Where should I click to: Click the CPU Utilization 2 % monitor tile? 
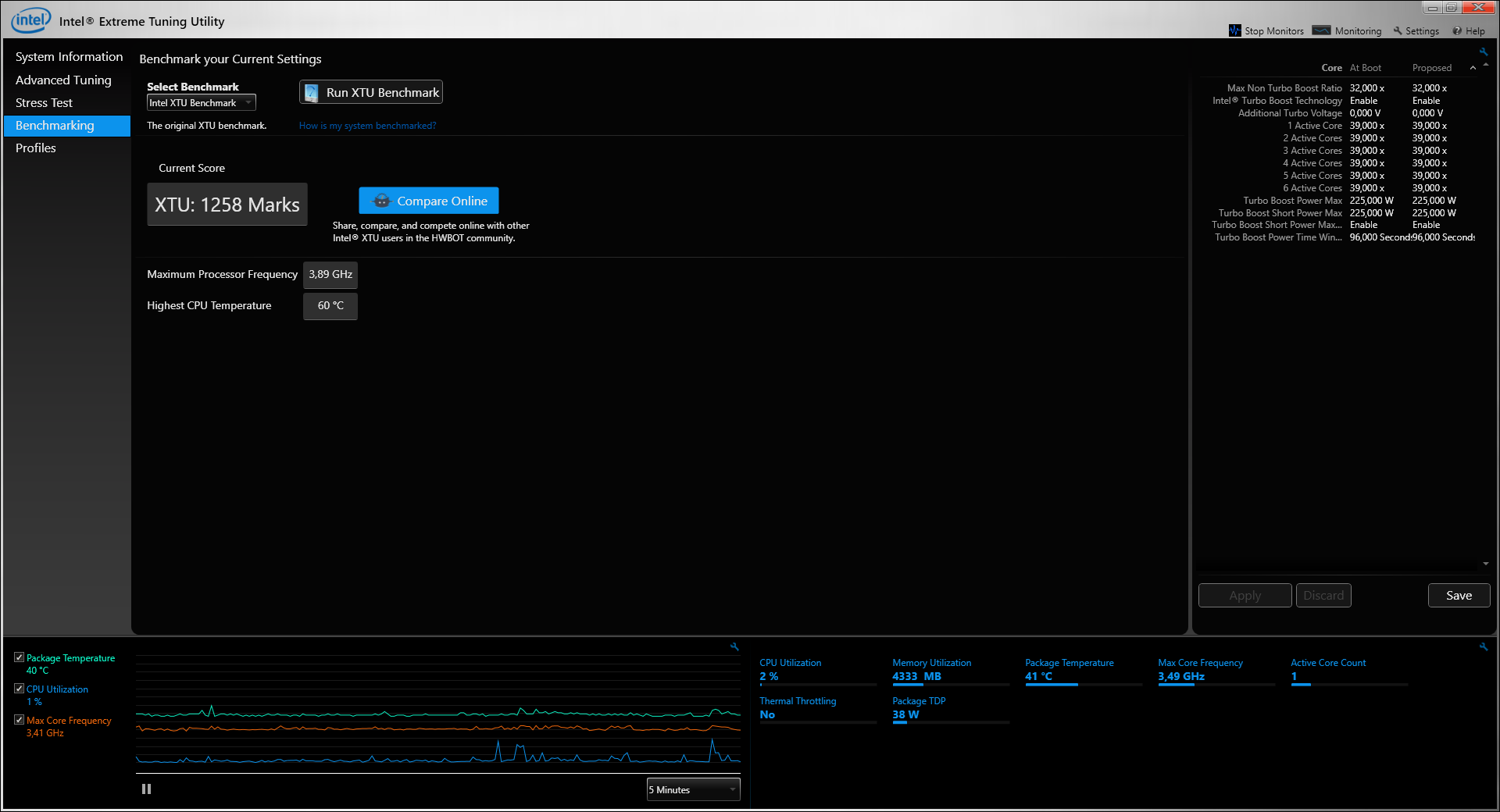(818, 671)
